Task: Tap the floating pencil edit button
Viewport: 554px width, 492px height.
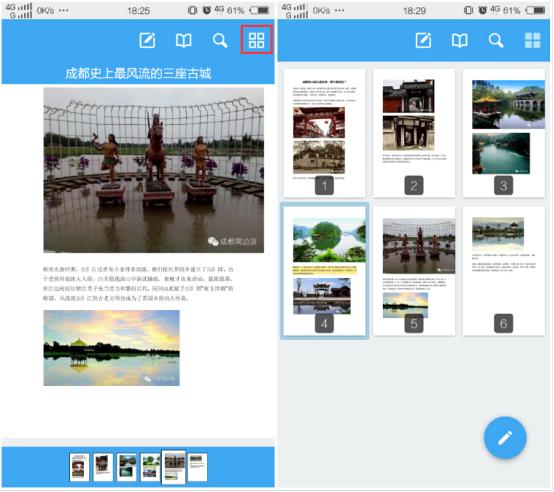Action: (x=505, y=437)
